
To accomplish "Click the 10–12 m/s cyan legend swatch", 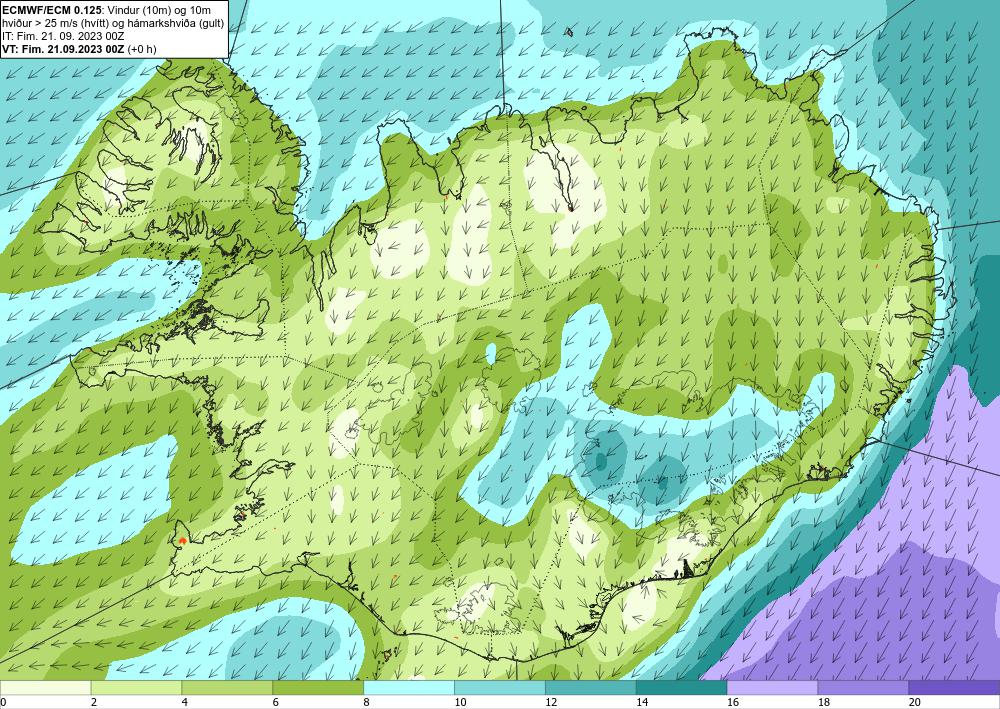I will [x=500, y=687].
